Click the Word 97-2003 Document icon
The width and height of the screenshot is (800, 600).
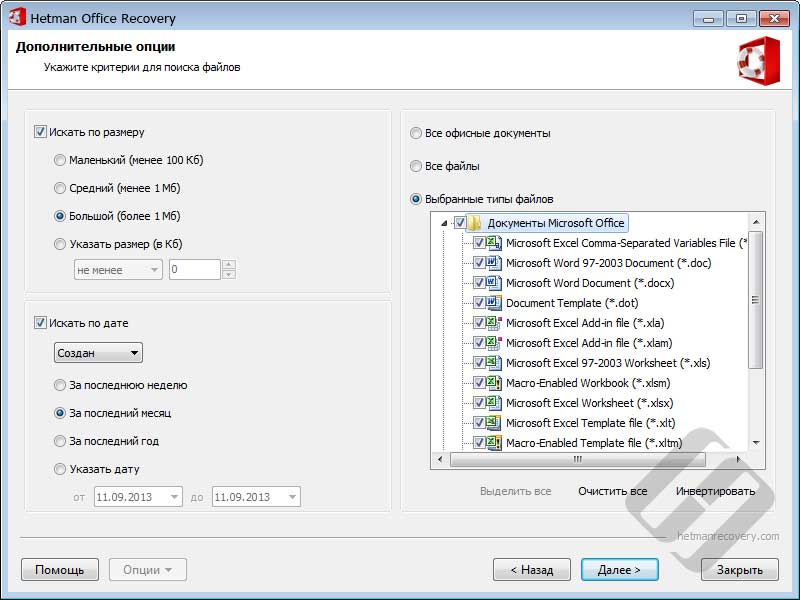(494, 263)
